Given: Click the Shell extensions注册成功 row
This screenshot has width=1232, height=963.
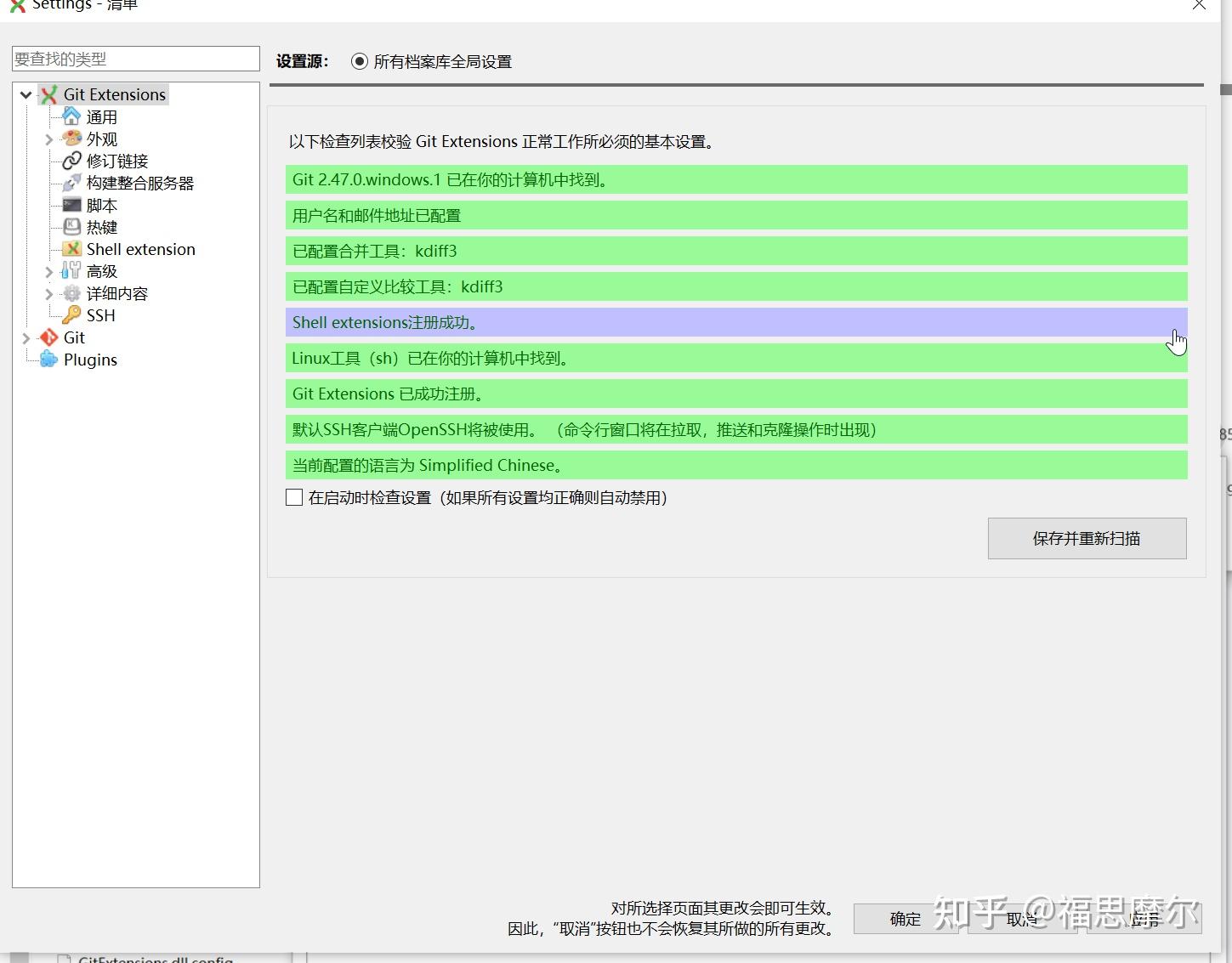Looking at the screenshot, I should pos(736,322).
